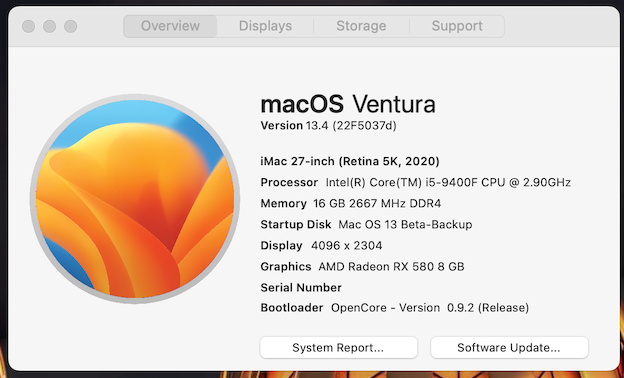Click the Display label
Screen dimensions: 624x378
pyautogui.click(x=281, y=246)
